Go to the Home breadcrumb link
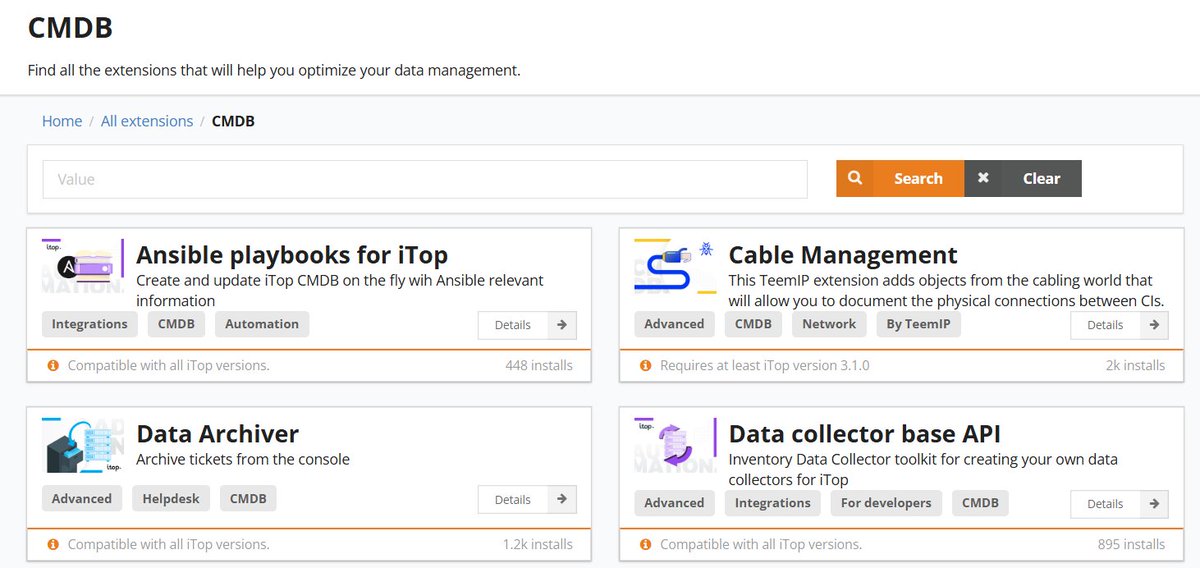 pos(62,121)
